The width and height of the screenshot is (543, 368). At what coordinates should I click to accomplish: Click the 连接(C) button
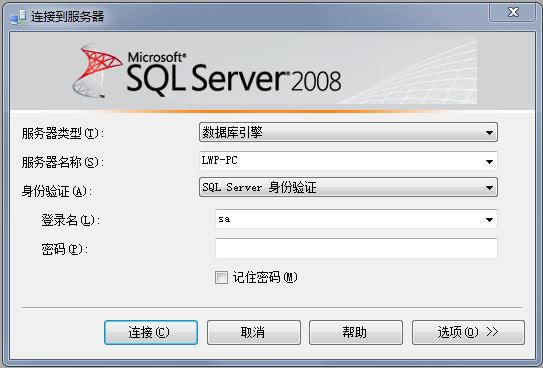pos(151,332)
